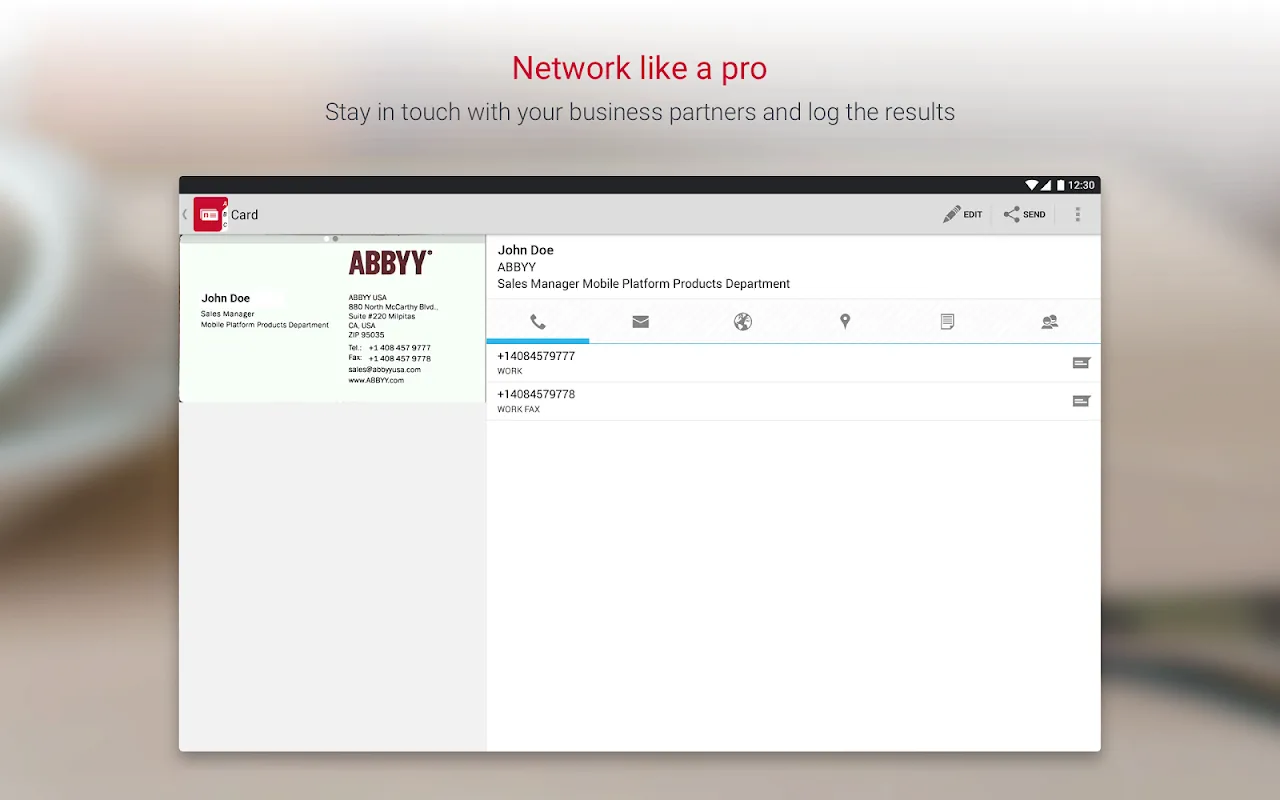Tap the card image page indicator dots

click(x=331, y=239)
